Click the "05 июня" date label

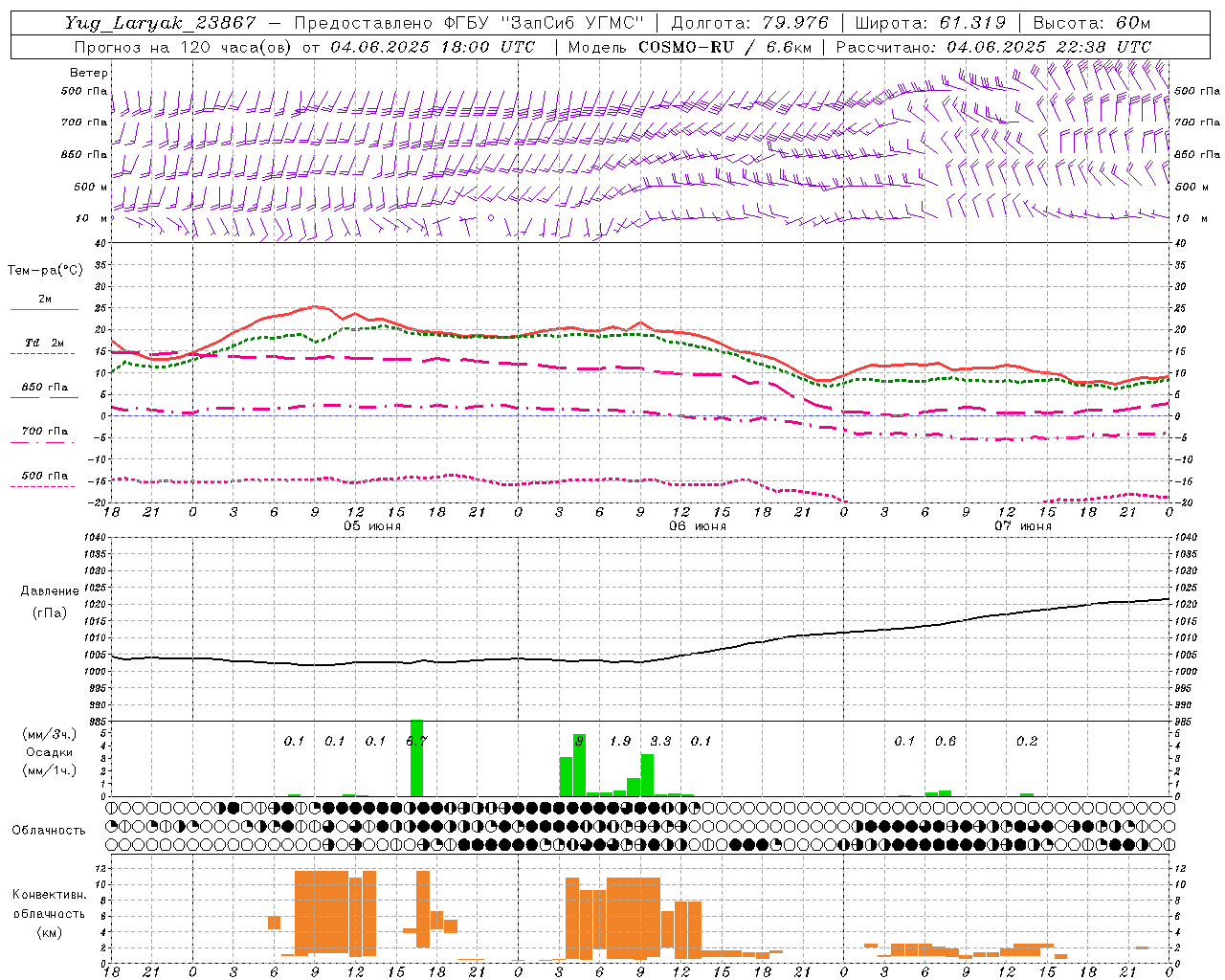tap(372, 526)
